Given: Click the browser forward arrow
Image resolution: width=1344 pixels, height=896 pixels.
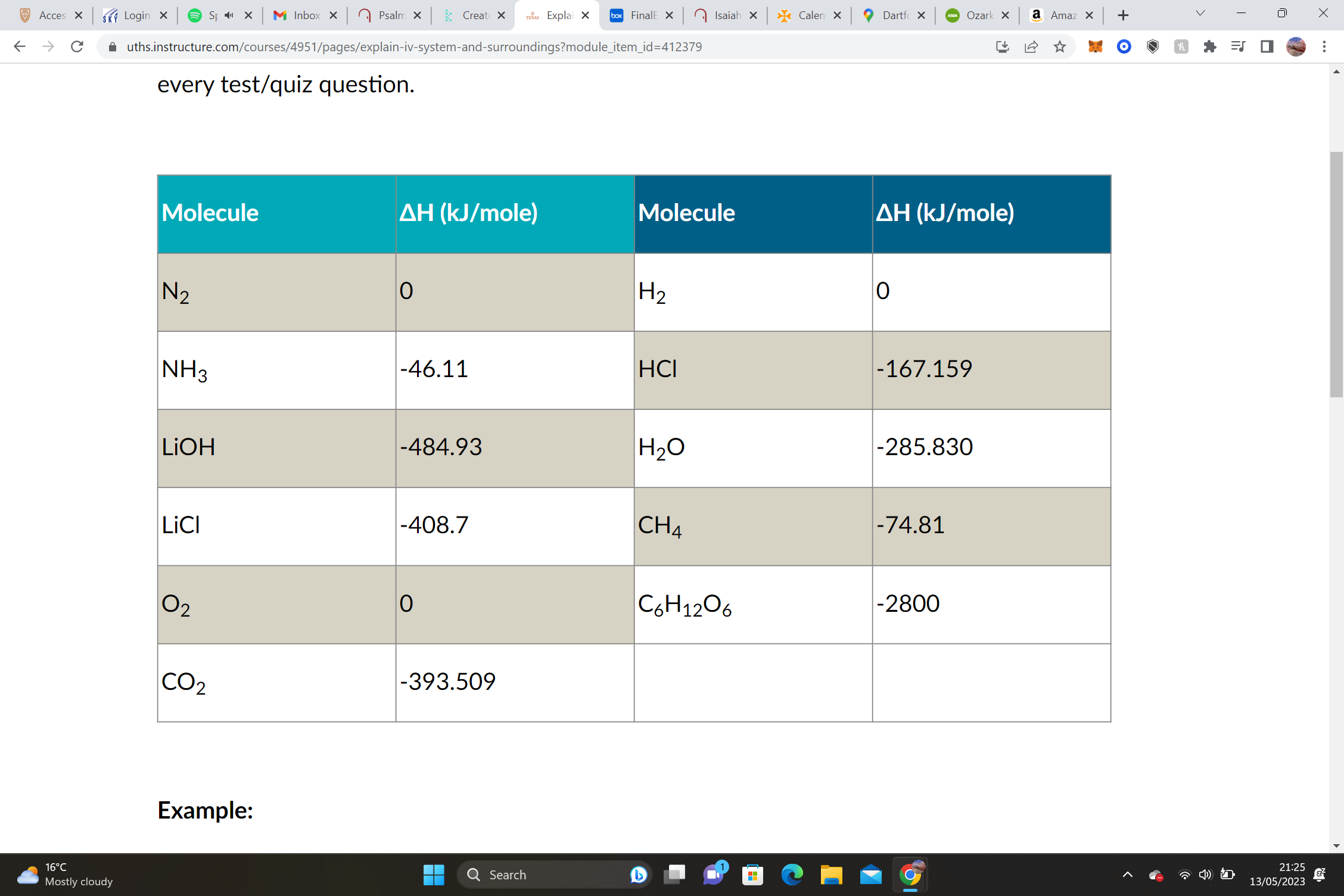Looking at the screenshot, I should tap(48, 46).
